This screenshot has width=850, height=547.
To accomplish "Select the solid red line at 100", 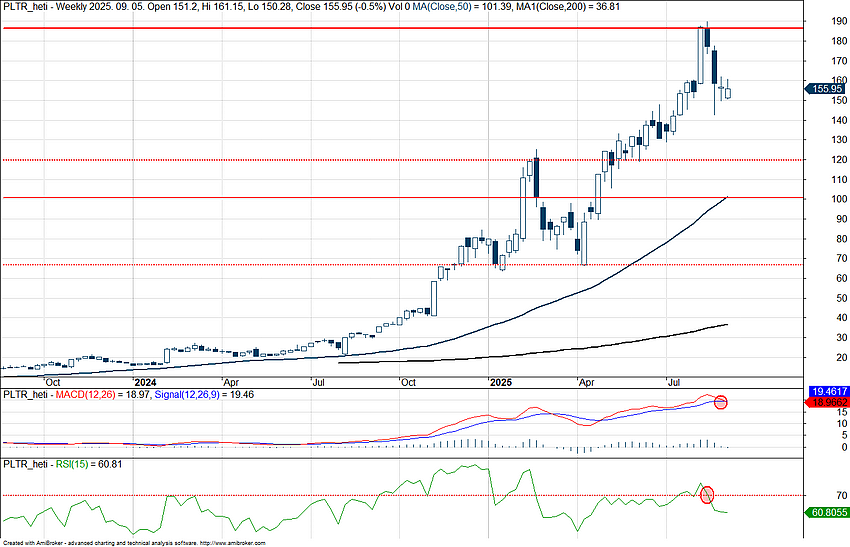I will 403,198.
